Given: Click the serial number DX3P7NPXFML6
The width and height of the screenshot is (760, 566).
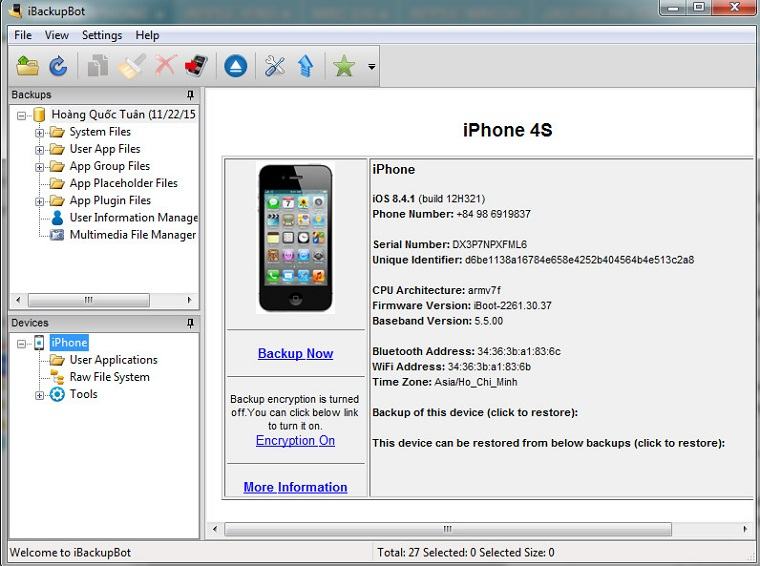Looking at the screenshot, I should [490, 244].
